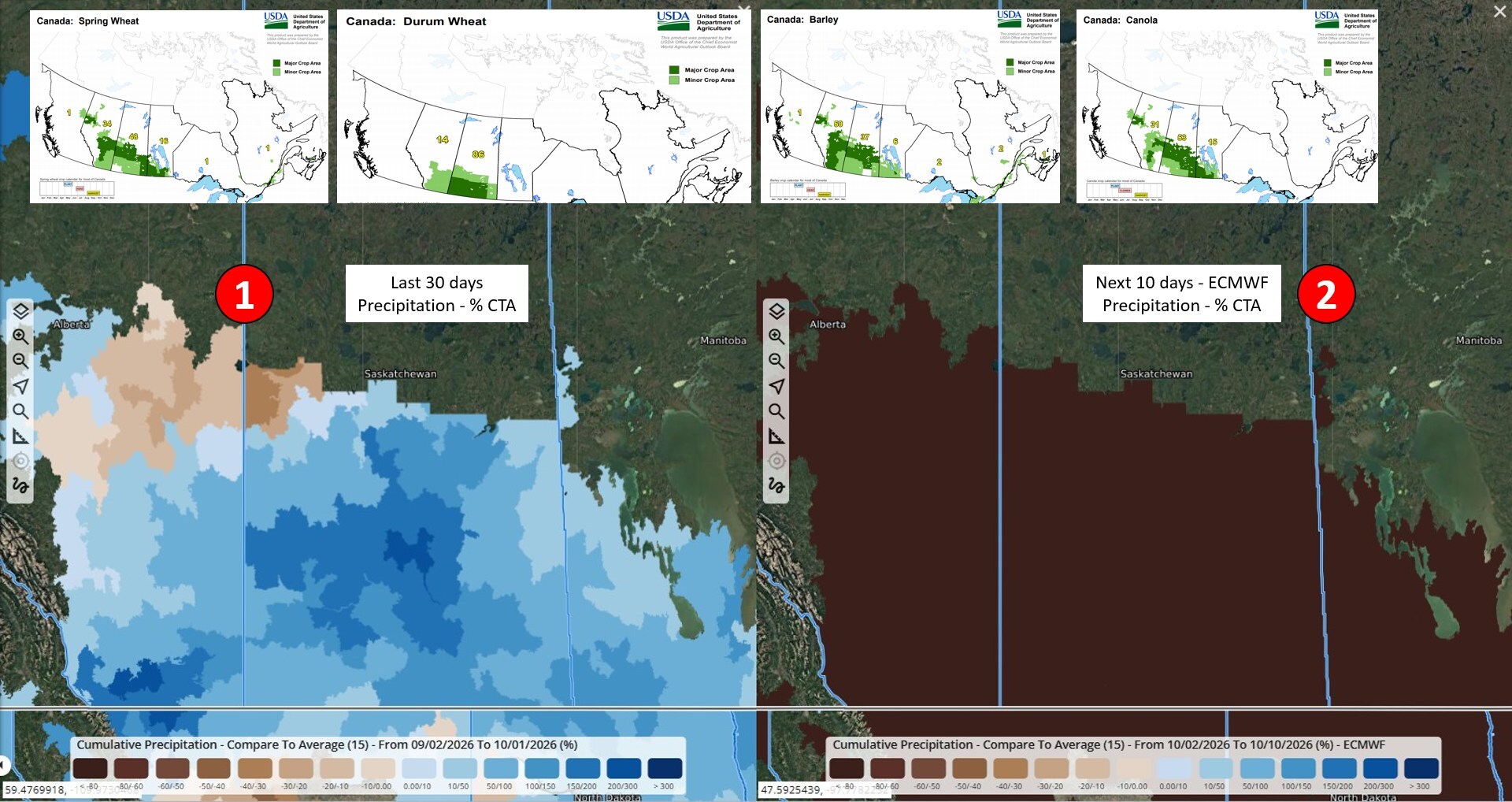Click the < -80 swatch in ECMWF legend
1512x802 pixels.
coord(846,768)
